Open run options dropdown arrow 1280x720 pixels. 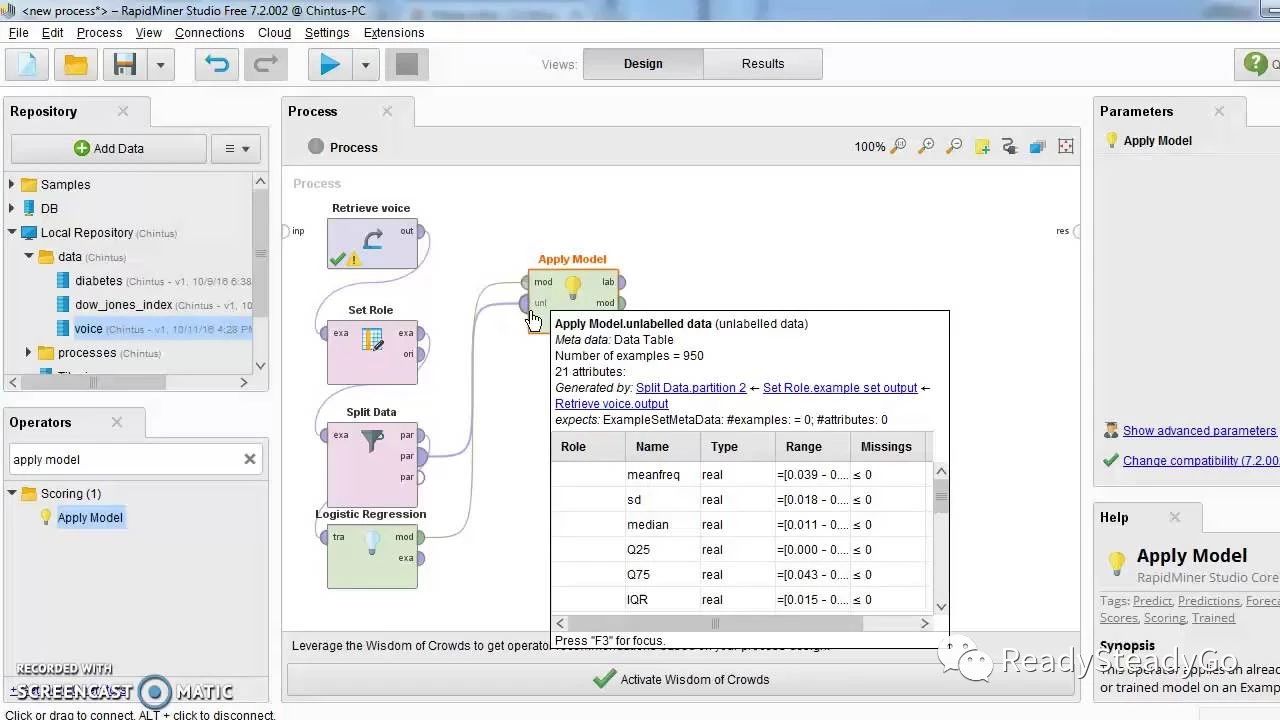click(x=365, y=65)
